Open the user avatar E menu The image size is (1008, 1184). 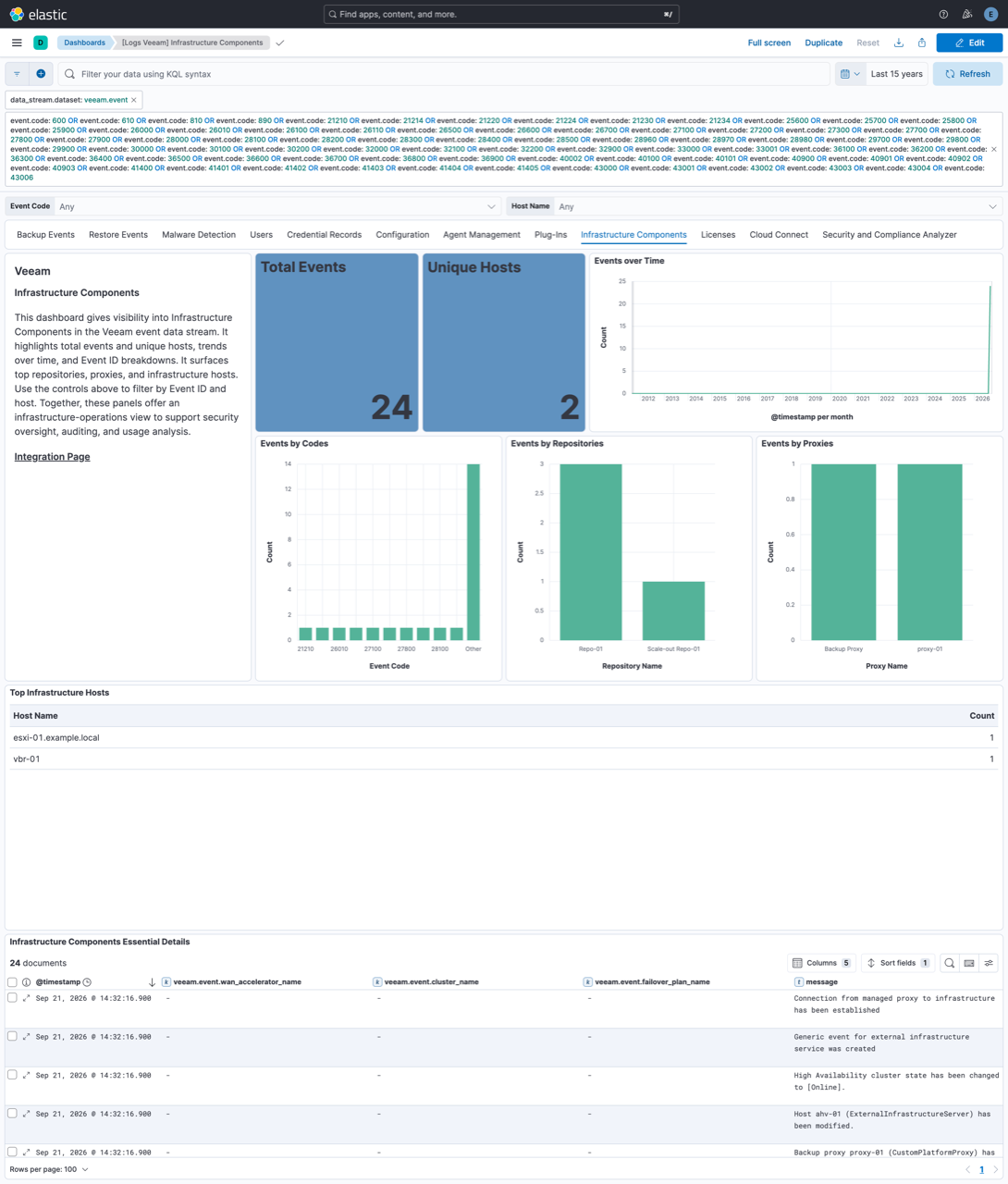coord(991,15)
